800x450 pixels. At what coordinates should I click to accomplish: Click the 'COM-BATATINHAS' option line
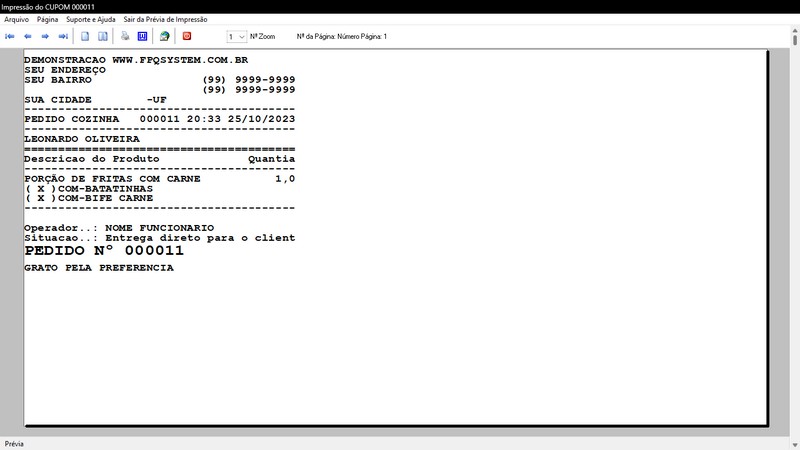(x=89, y=189)
